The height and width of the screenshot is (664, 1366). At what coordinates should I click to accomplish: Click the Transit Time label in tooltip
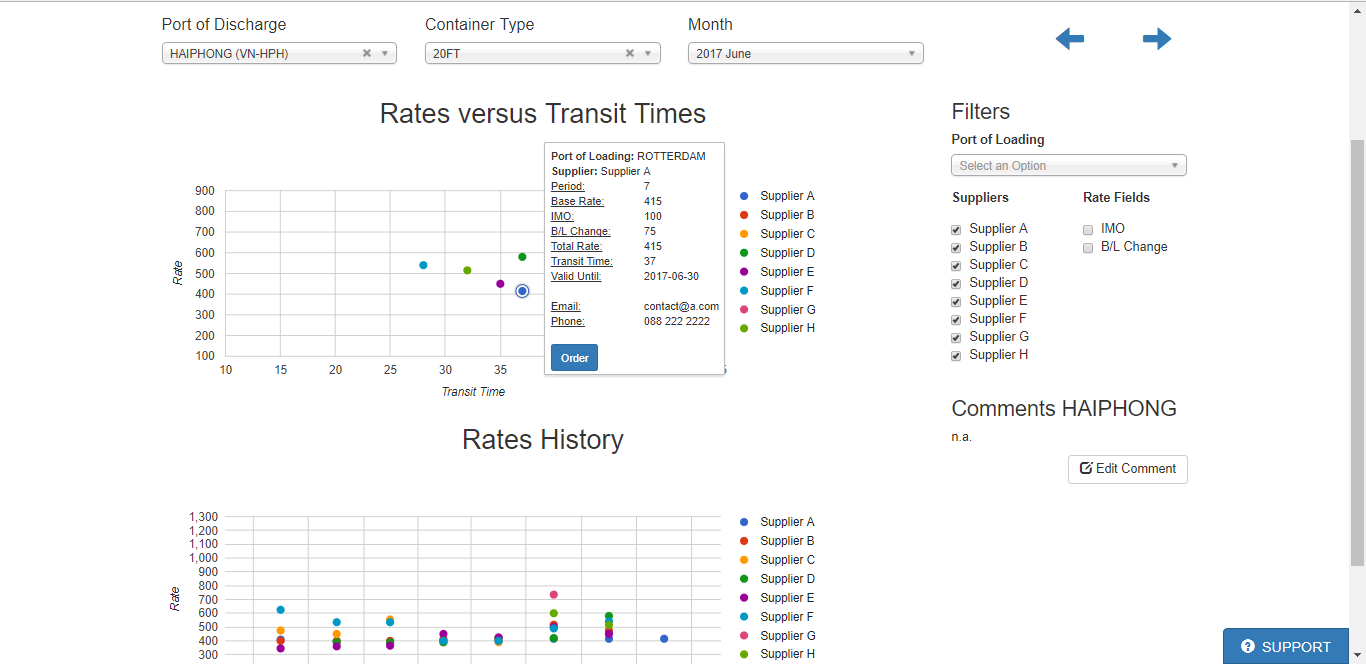coord(581,262)
